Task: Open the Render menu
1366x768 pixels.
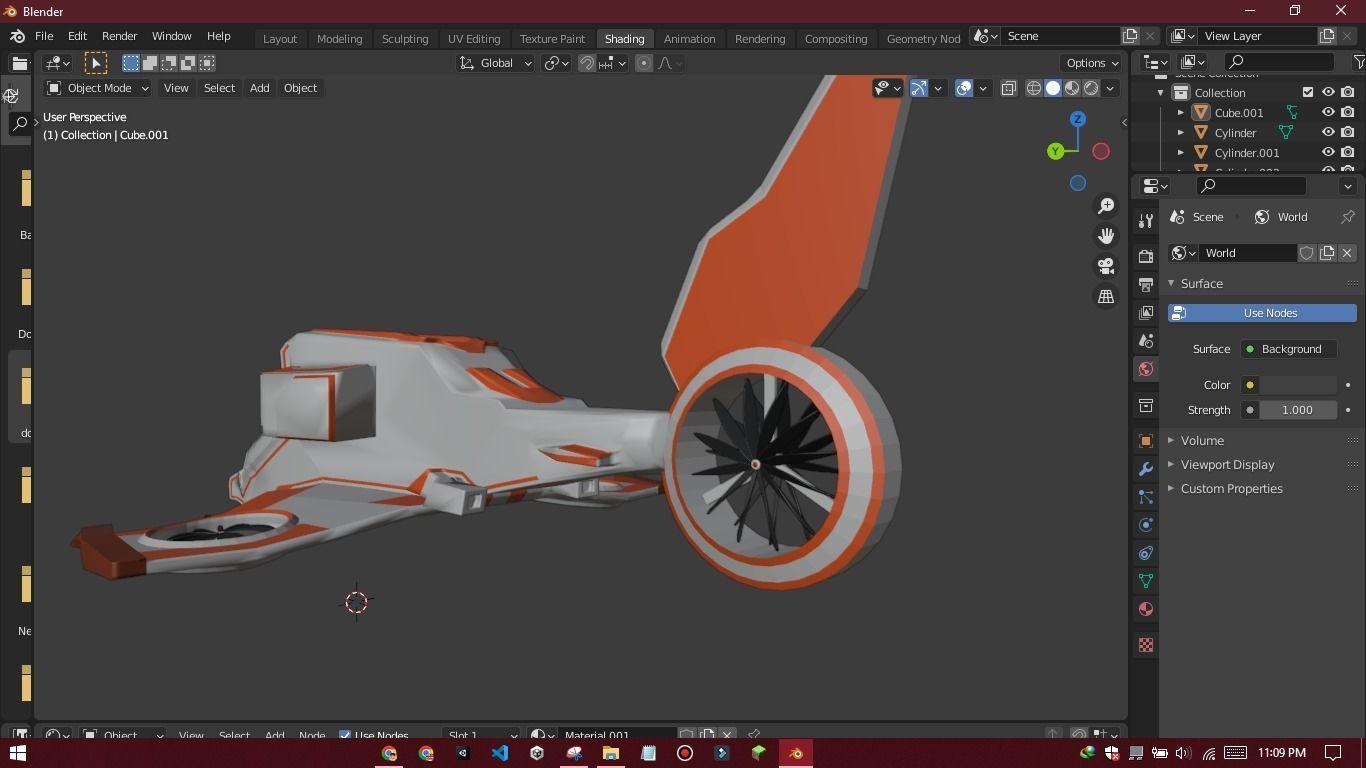Action: tap(119, 36)
